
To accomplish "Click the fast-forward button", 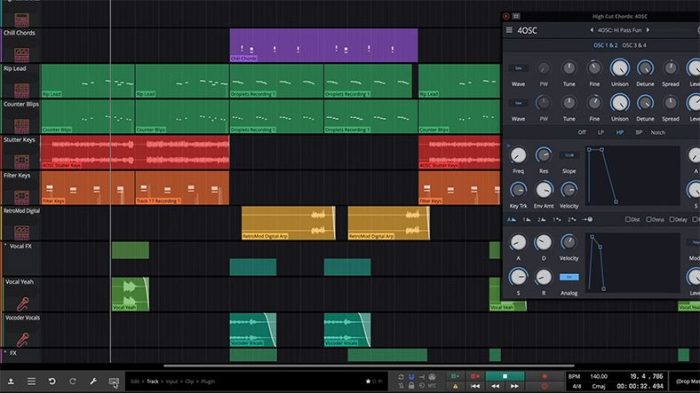I will coord(514,386).
